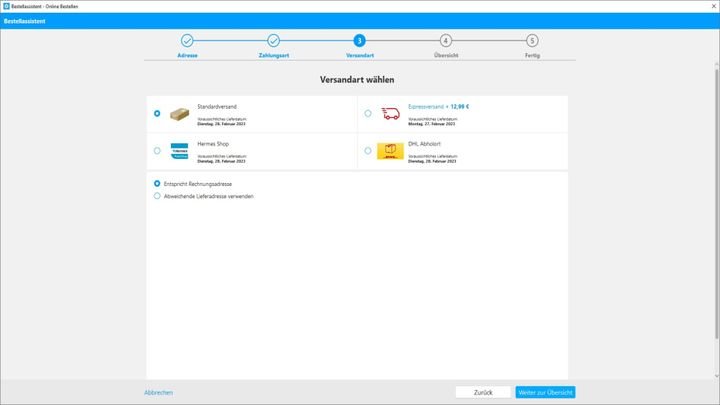Pick the DHL Abholort radio option
The height and width of the screenshot is (405, 720).
[x=368, y=151]
